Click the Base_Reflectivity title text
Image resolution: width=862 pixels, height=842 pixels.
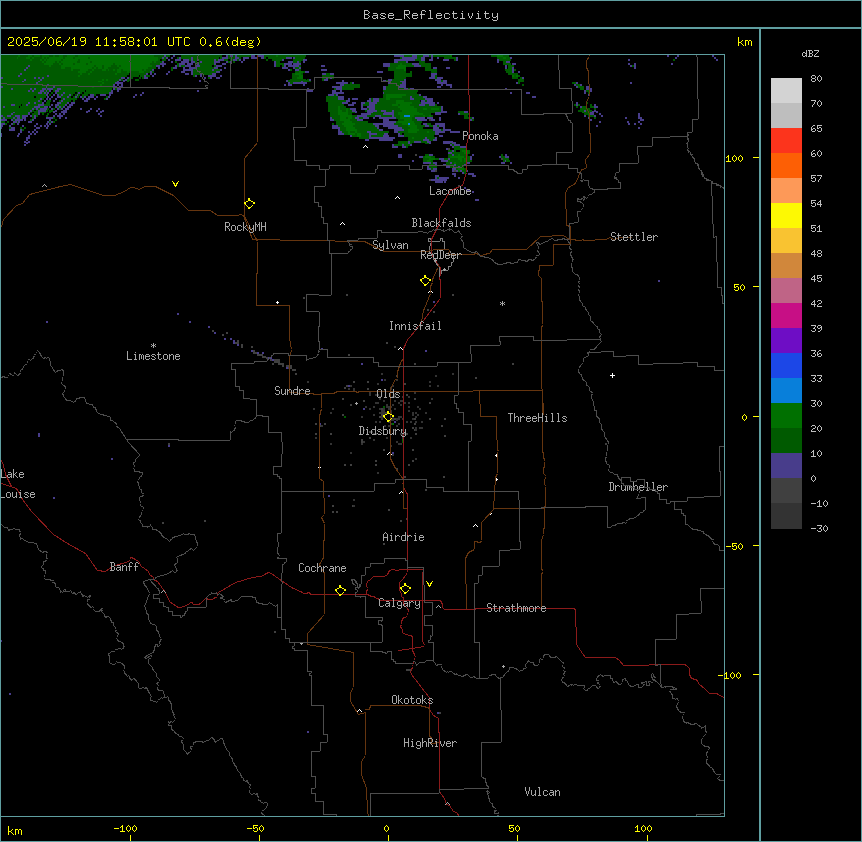(x=431, y=15)
